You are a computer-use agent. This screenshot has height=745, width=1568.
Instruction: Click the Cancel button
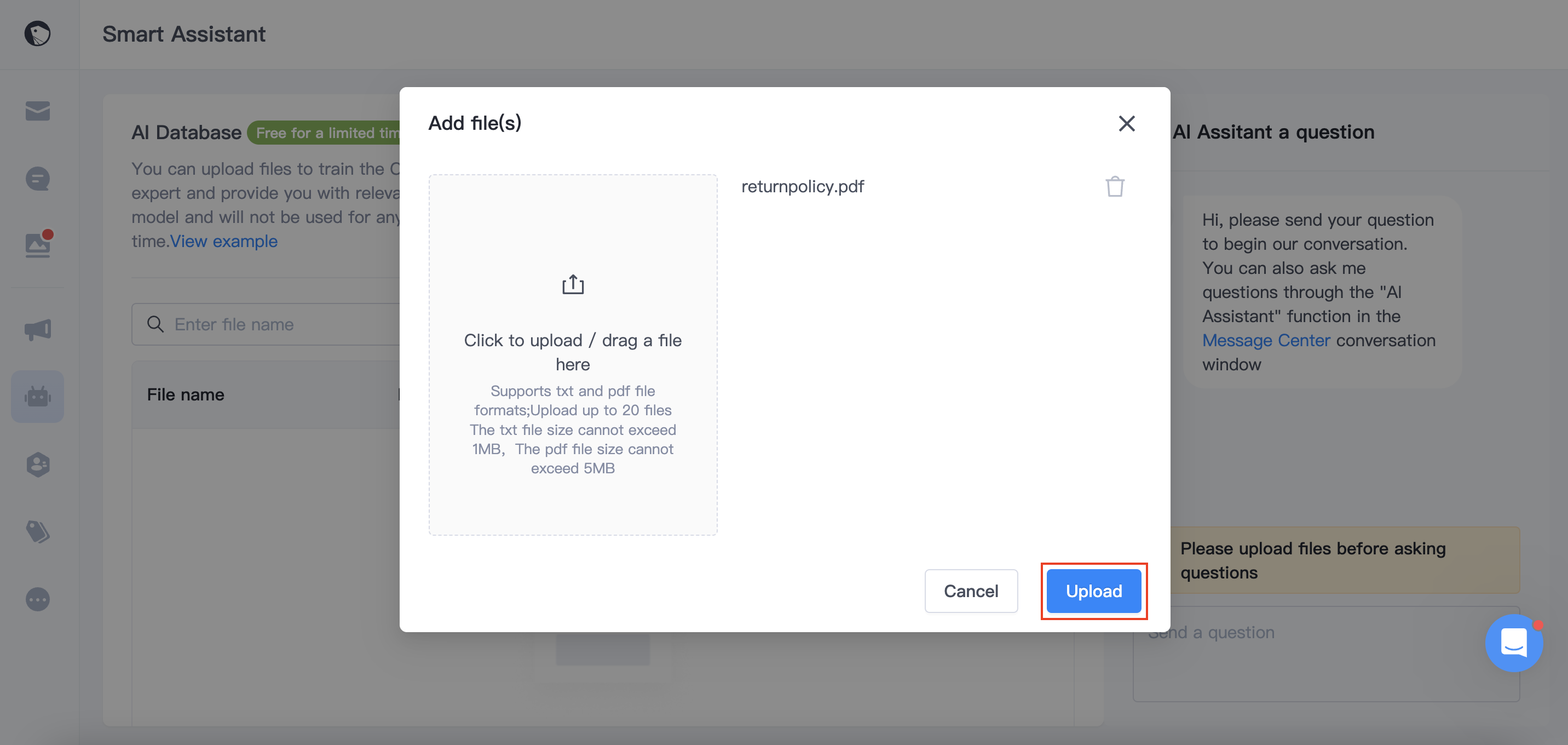coord(971,591)
